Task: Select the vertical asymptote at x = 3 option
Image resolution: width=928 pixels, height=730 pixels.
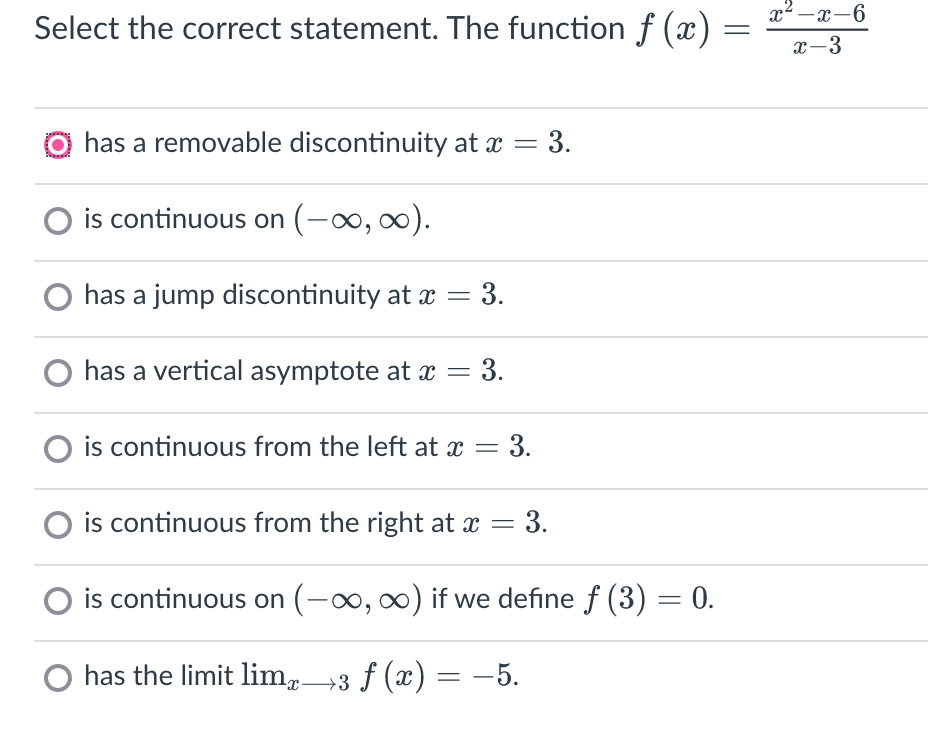Action: (x=58, y=372)
